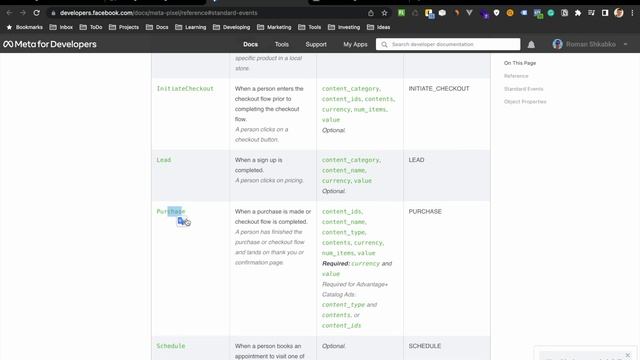Click num_items in Purchase row
Viewport: 640px width, 360px height.
[338, 253]
